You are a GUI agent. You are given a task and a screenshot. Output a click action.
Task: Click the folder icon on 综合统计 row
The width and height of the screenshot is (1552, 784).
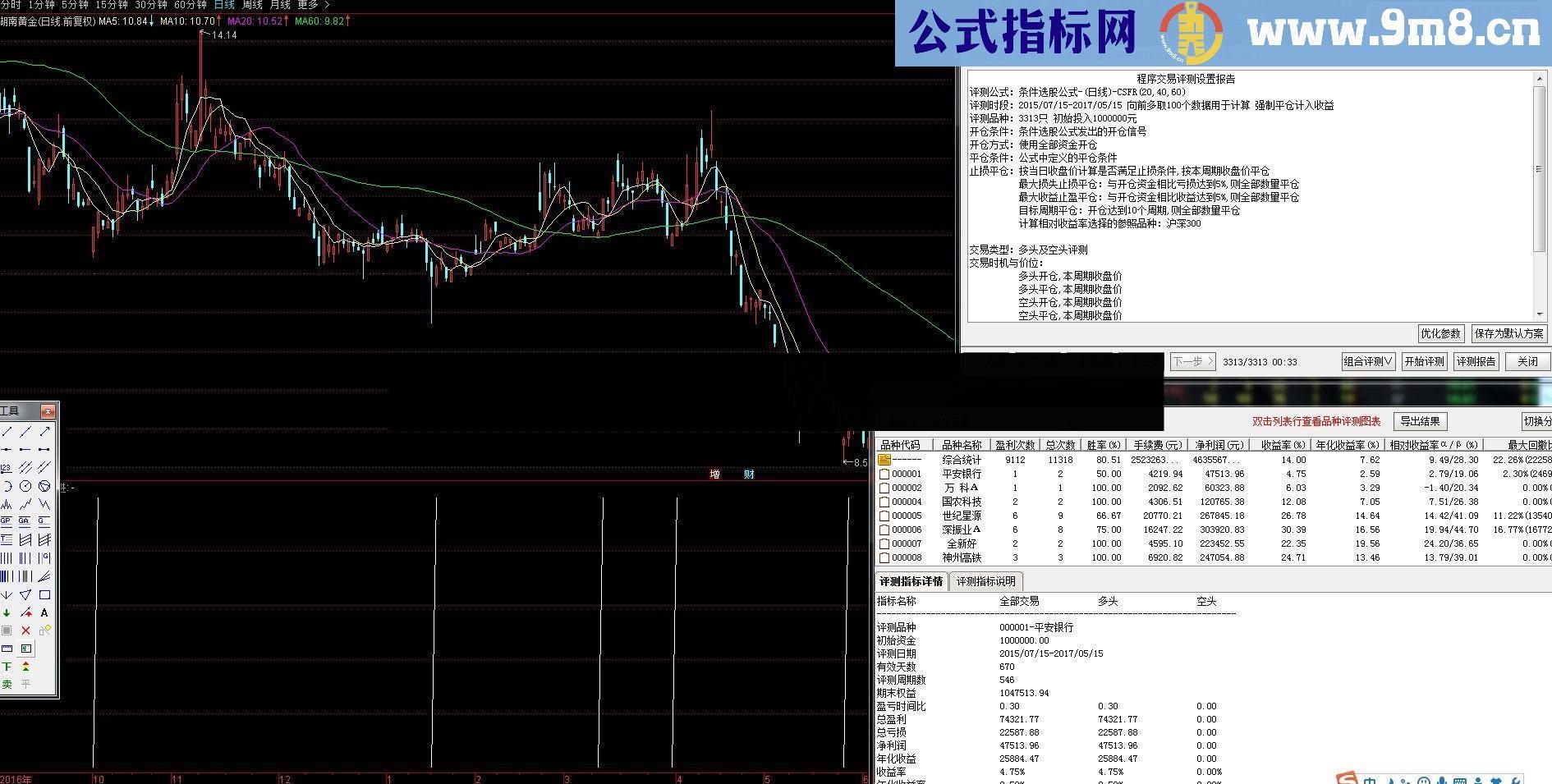click(x=884, y=460)
